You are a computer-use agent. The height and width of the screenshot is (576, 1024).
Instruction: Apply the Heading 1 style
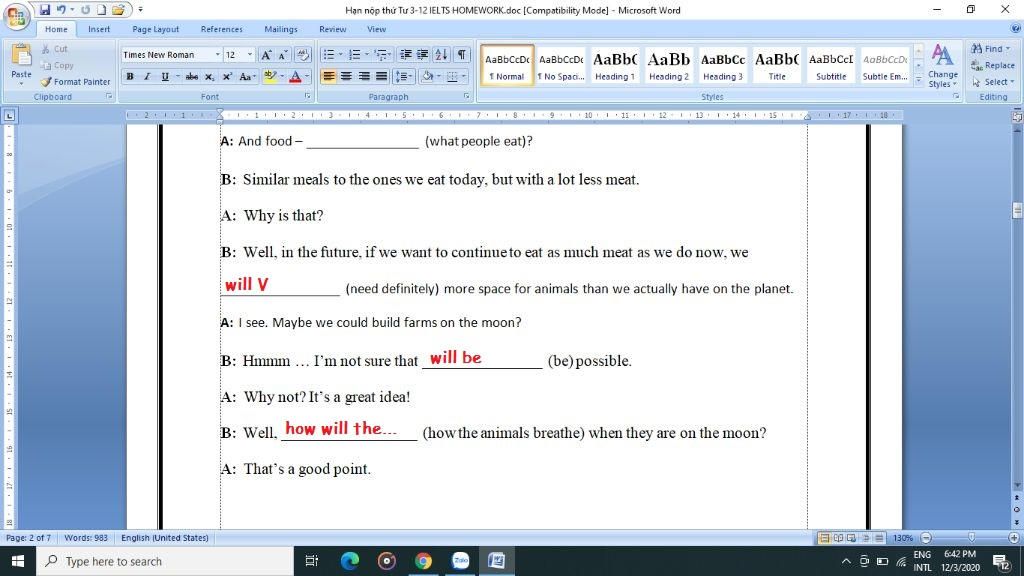click(615, 65)
